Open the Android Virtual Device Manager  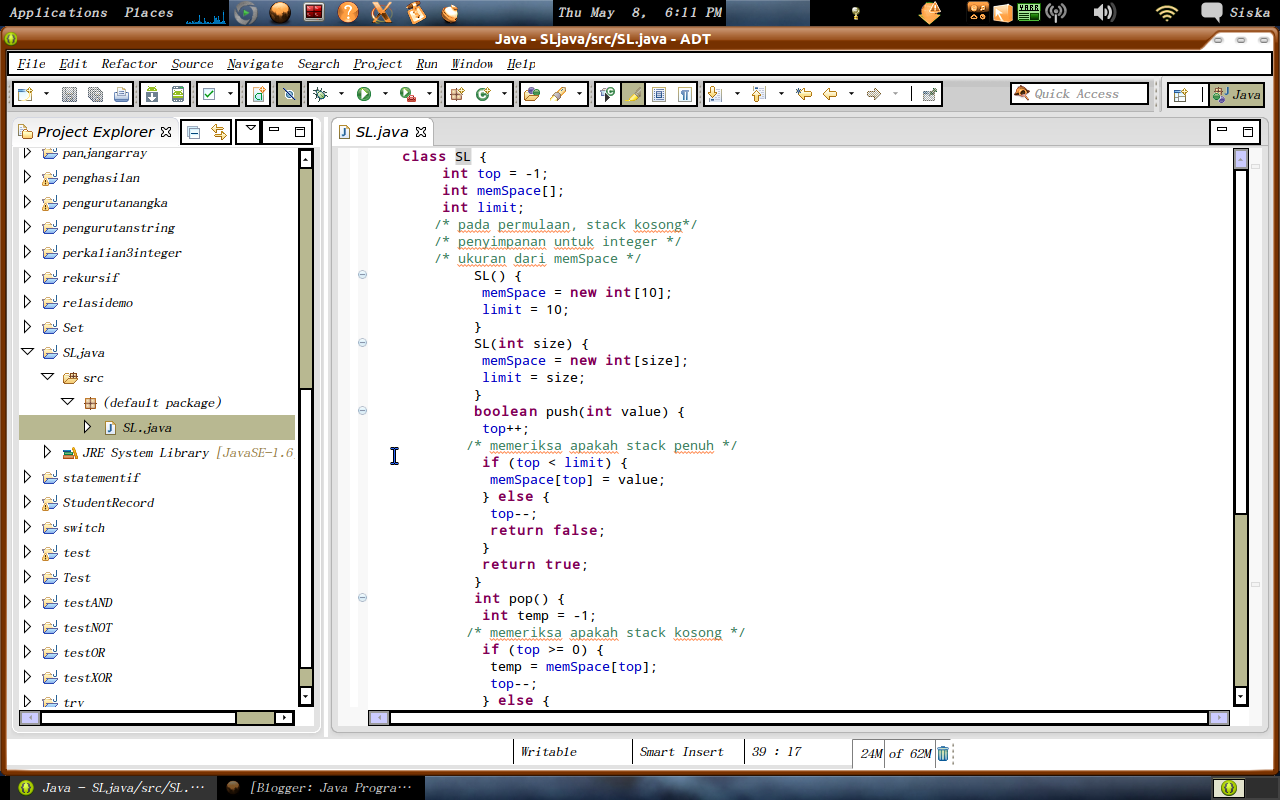178,94
